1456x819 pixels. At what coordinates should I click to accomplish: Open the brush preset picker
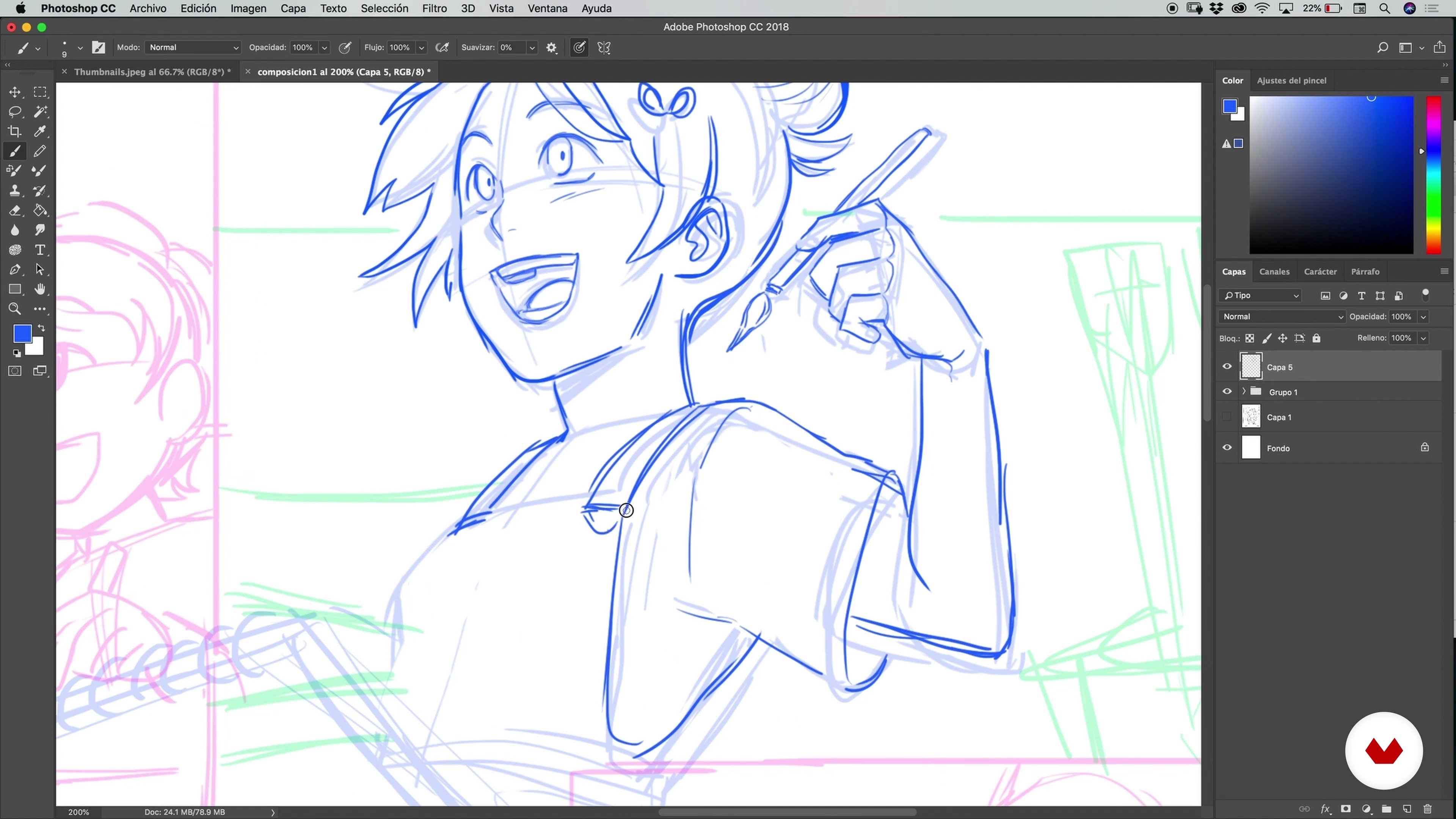point(80,48)
